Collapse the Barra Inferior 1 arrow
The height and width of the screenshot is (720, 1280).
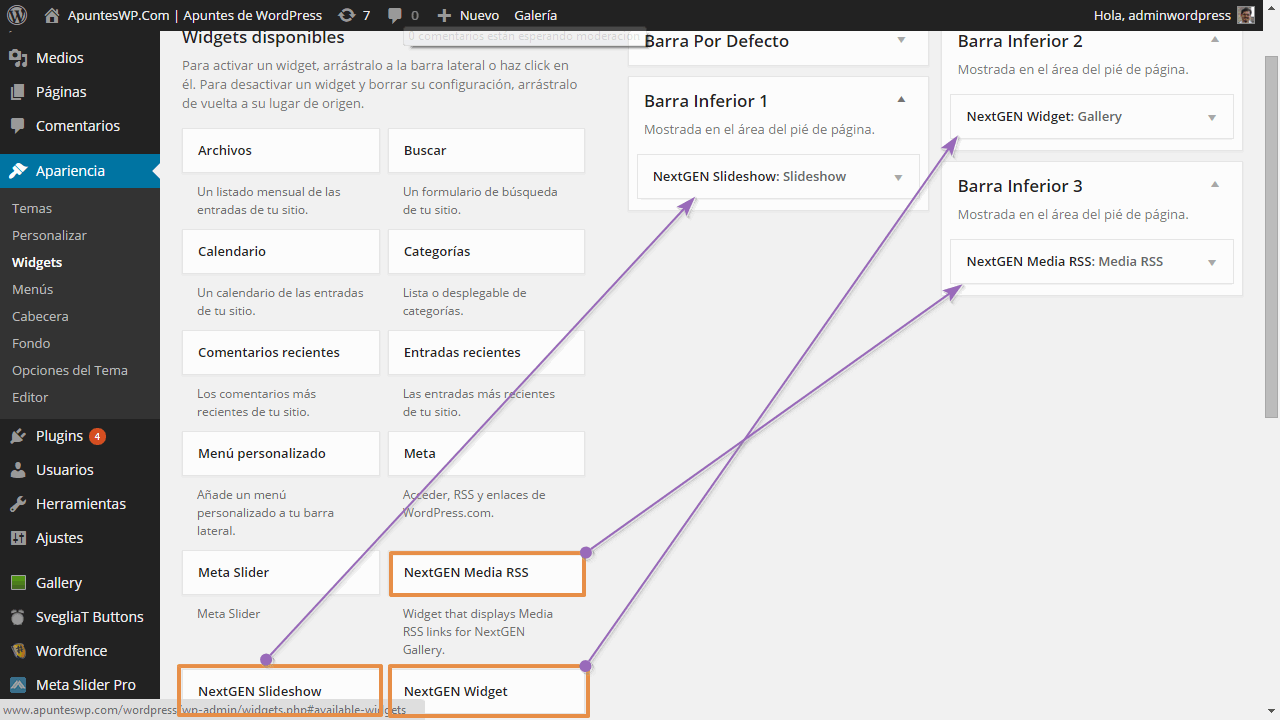pyautogui.click(x=901, y=100)
